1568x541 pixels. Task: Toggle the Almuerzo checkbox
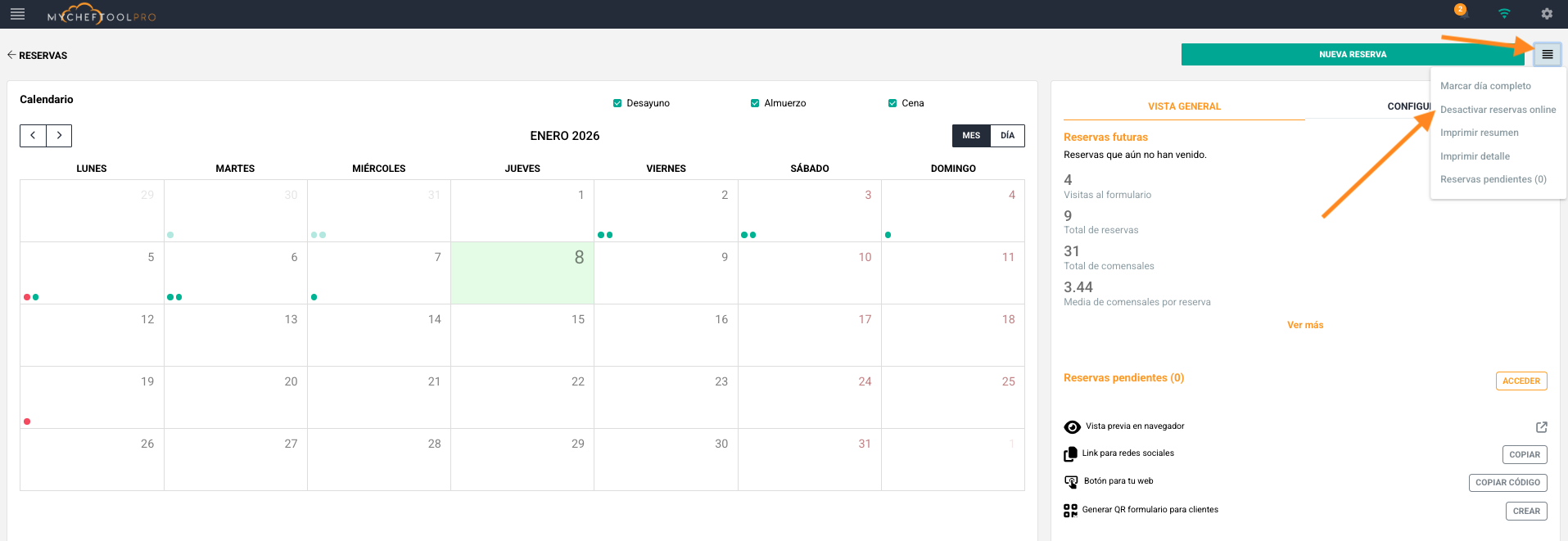click(755, 103)
